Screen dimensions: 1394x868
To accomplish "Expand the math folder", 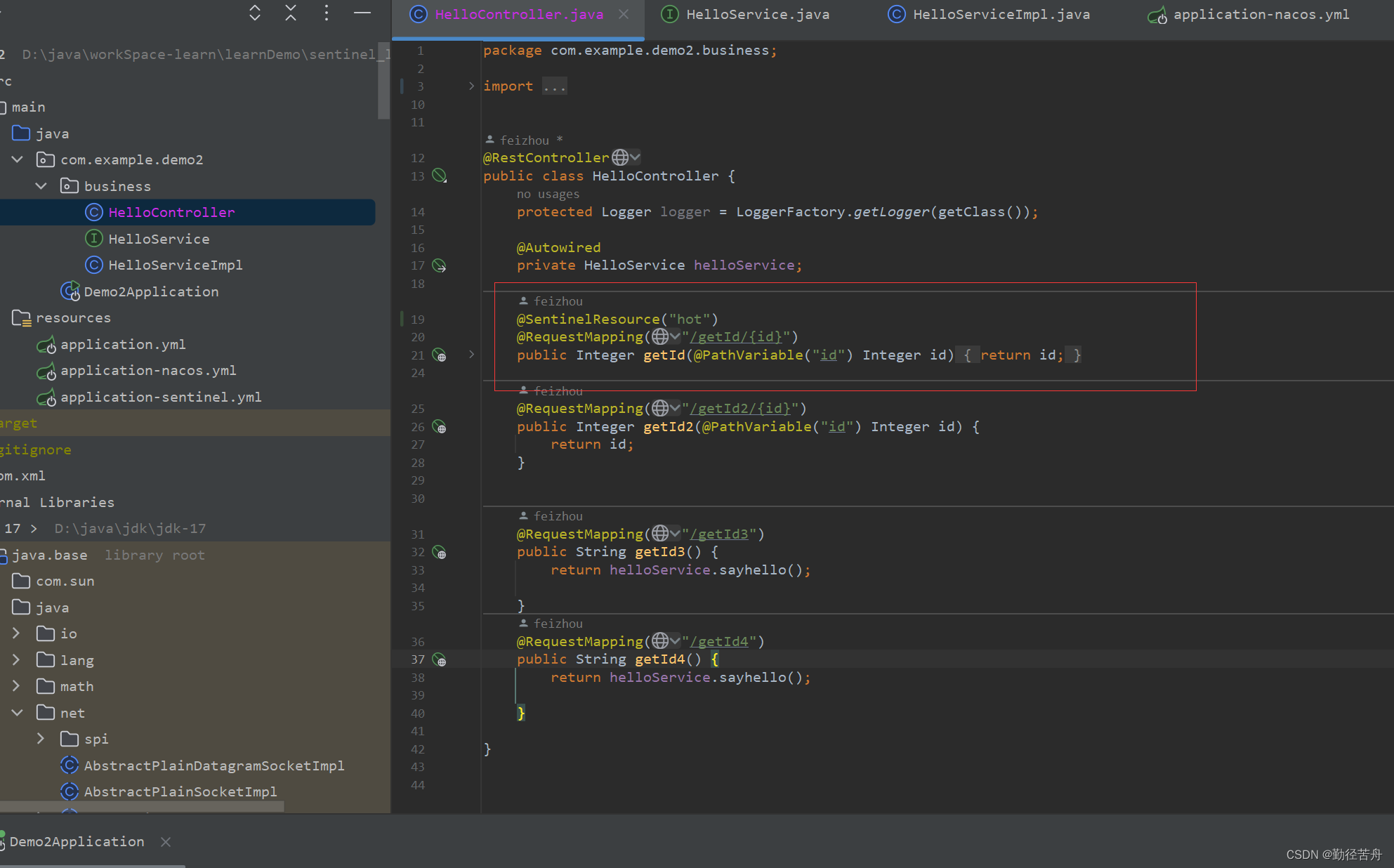I will tap(16, 686).
